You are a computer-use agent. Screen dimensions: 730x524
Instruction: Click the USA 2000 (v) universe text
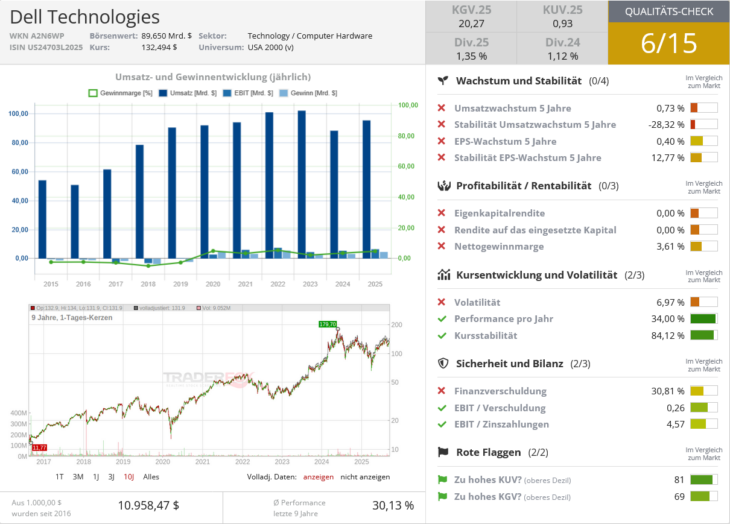270,47
